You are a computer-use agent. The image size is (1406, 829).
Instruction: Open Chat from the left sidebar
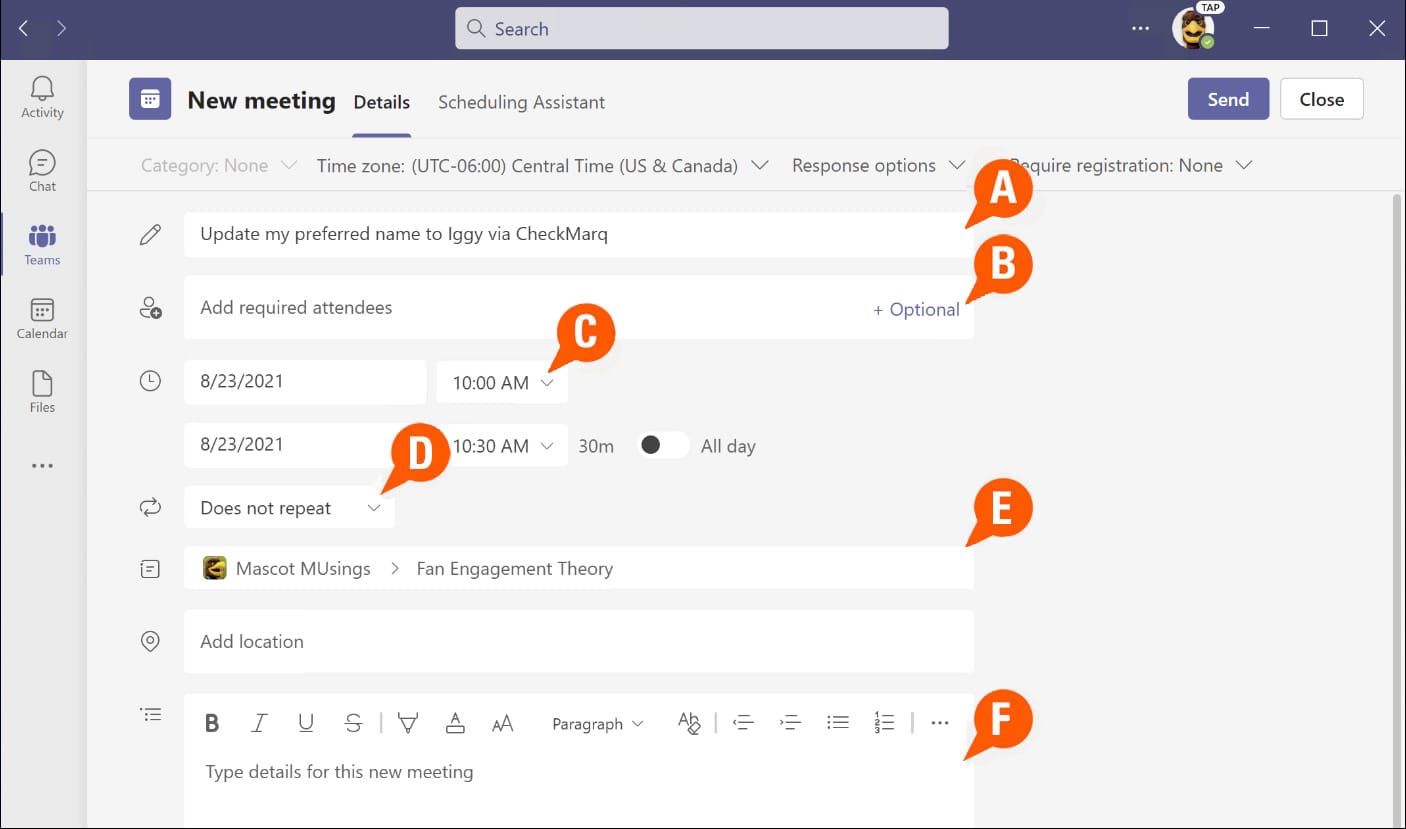42,171
